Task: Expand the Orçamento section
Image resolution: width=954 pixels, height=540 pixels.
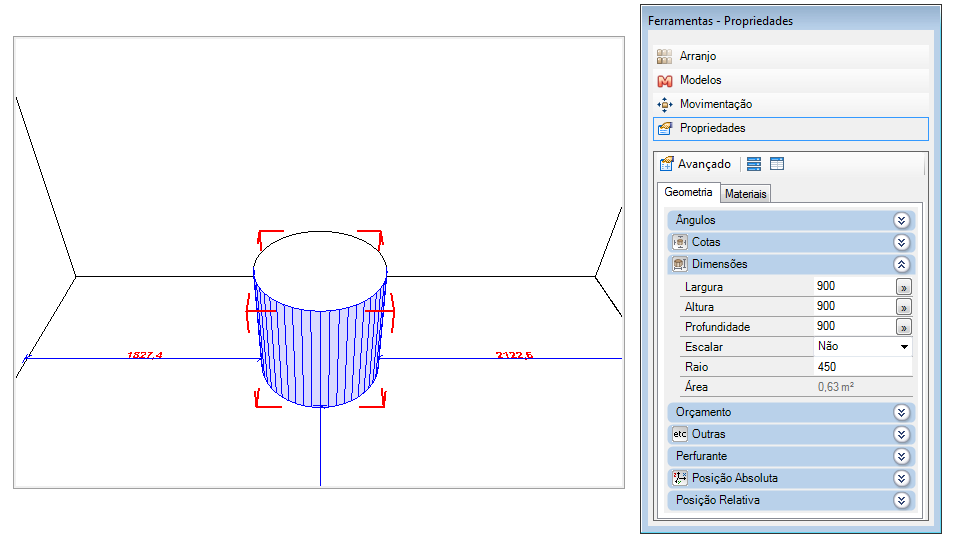Action: tap(901, 412)
